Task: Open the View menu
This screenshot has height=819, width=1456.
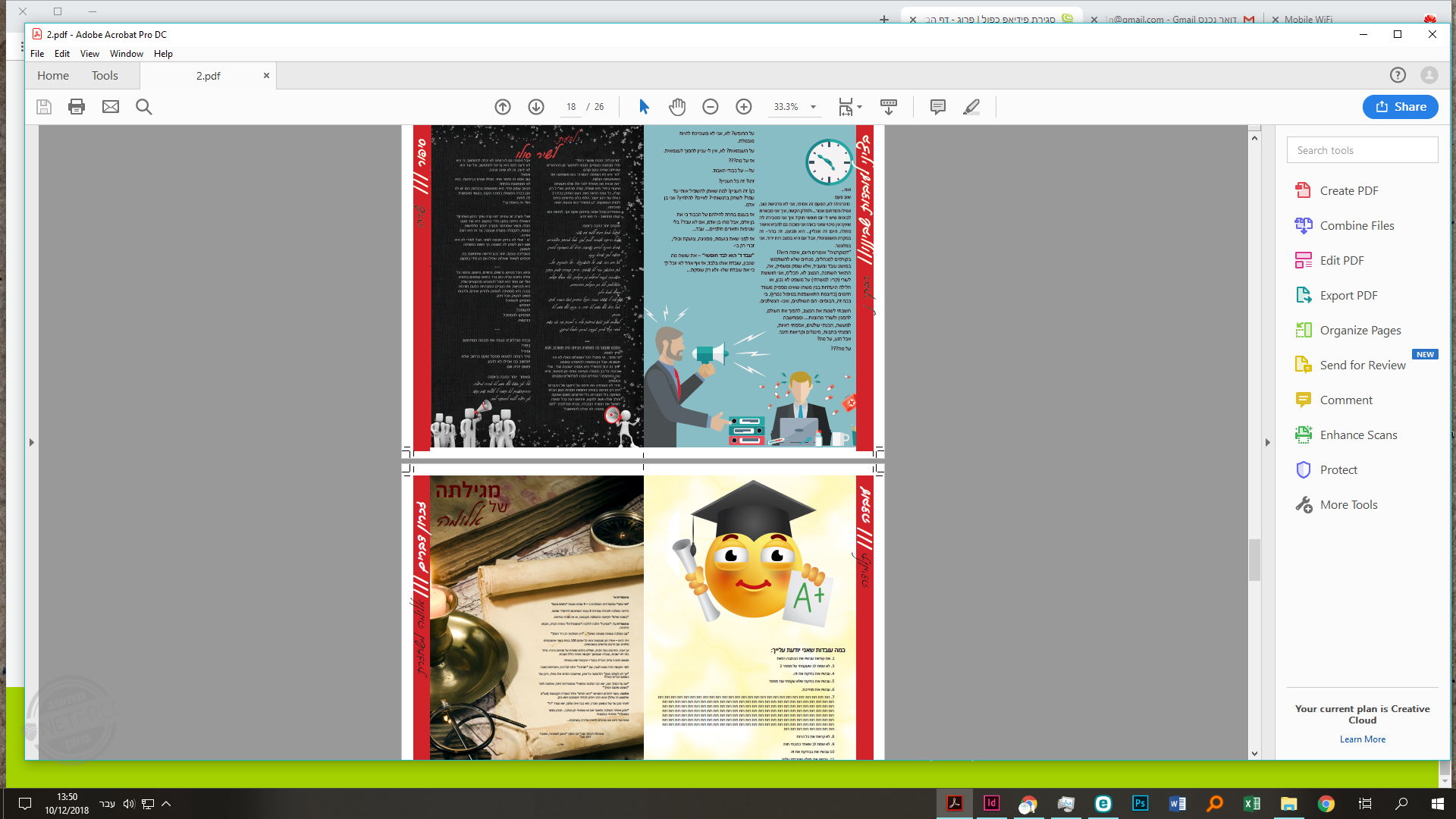Action: pyautogui.click(x=89, y=54)
